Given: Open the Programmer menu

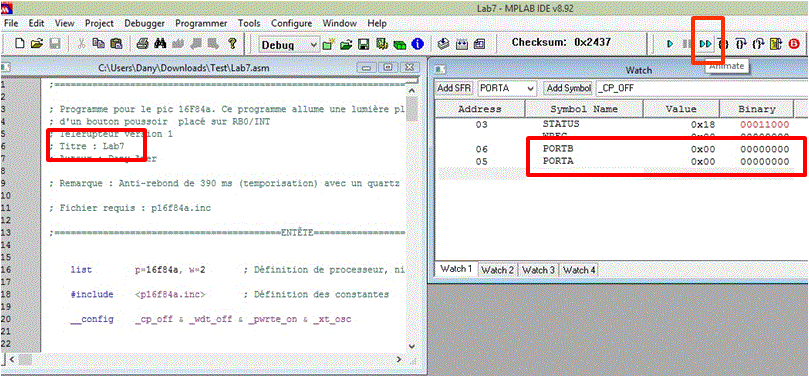Looking at the screenshot, I should click(x=201, y=23).
